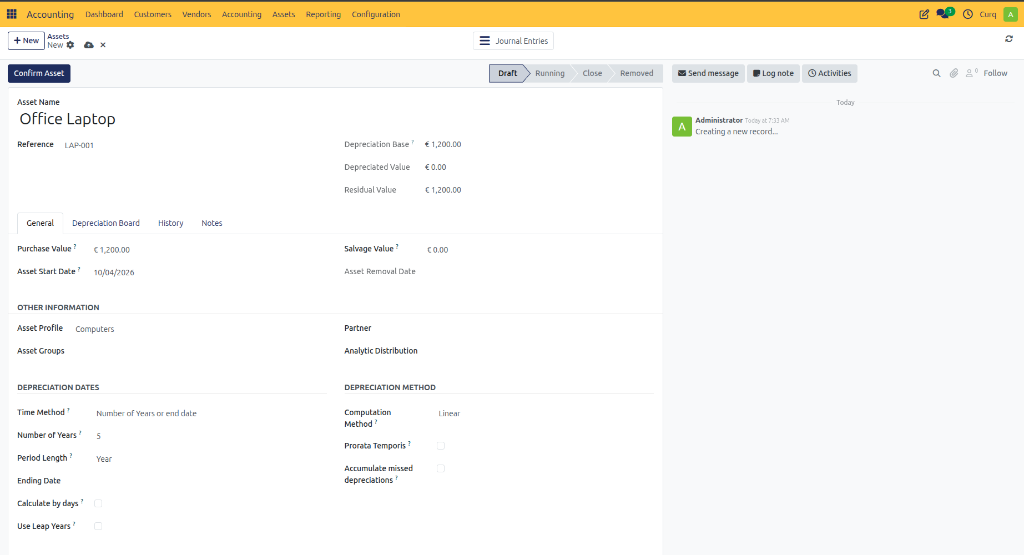Open Computation Method dropdown showing Linear

(x=545, y=413)
